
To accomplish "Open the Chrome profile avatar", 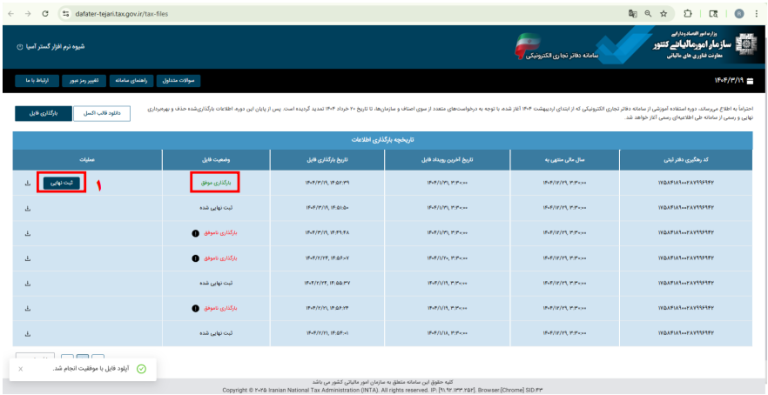I will 739,14.
